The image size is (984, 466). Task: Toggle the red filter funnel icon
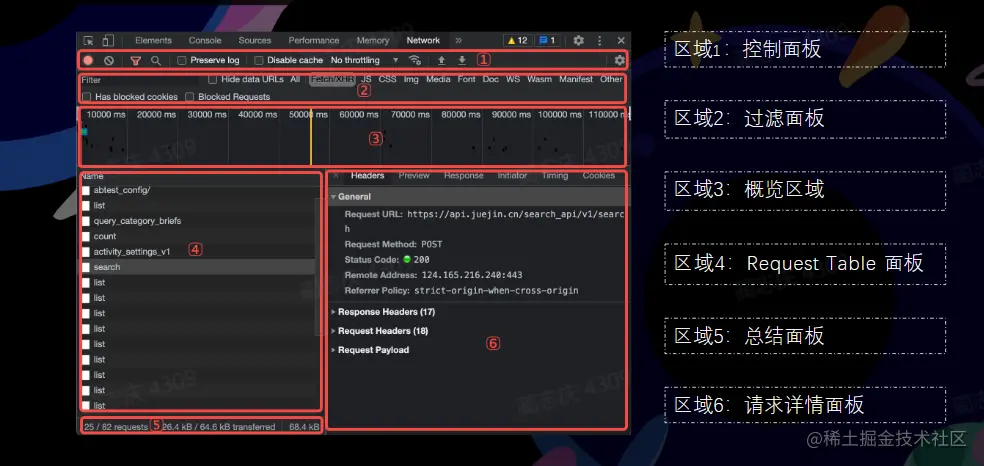pyautogui.click(x=136, y=60)
